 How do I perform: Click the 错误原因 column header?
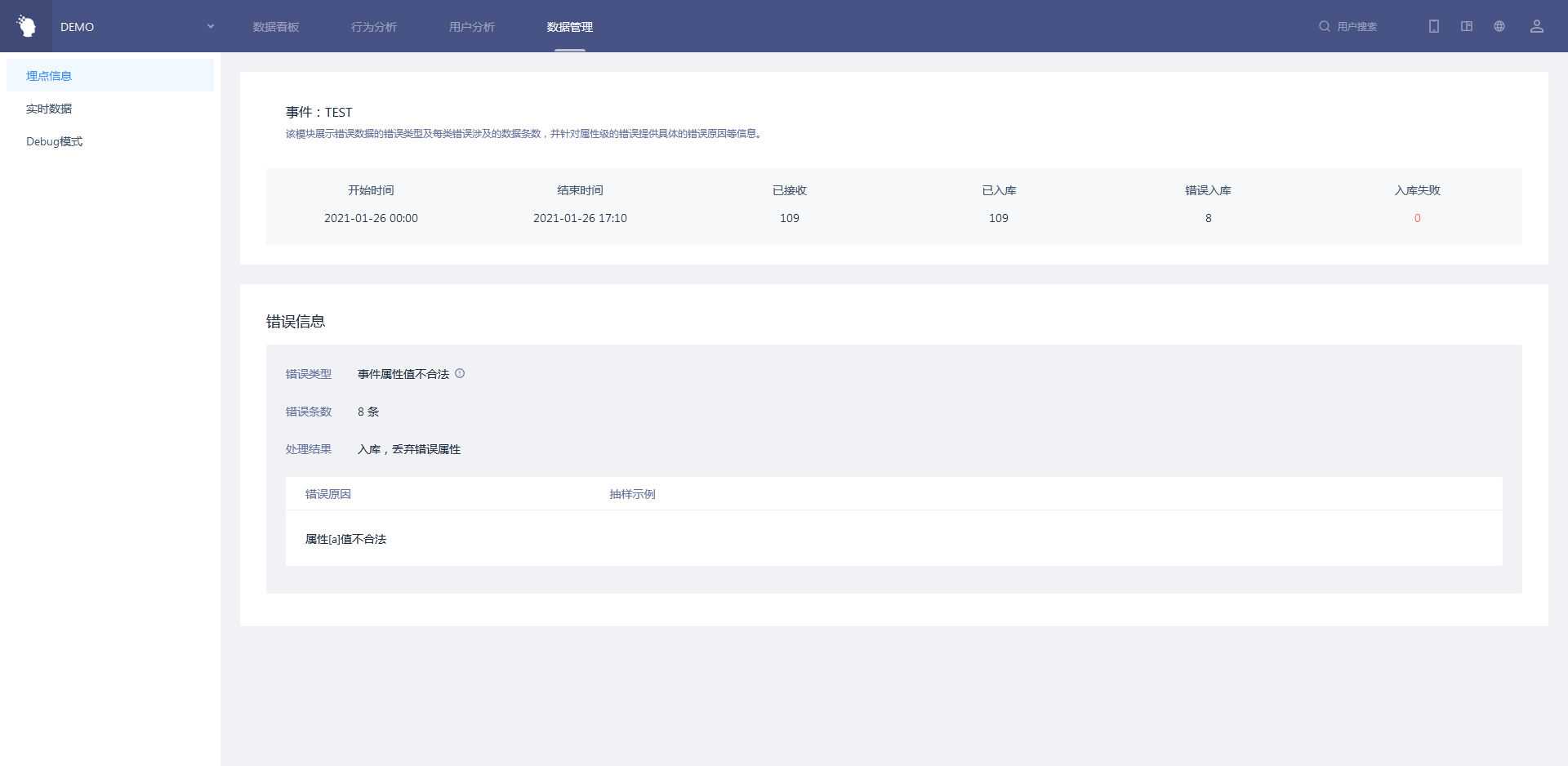tap(328, 494)
